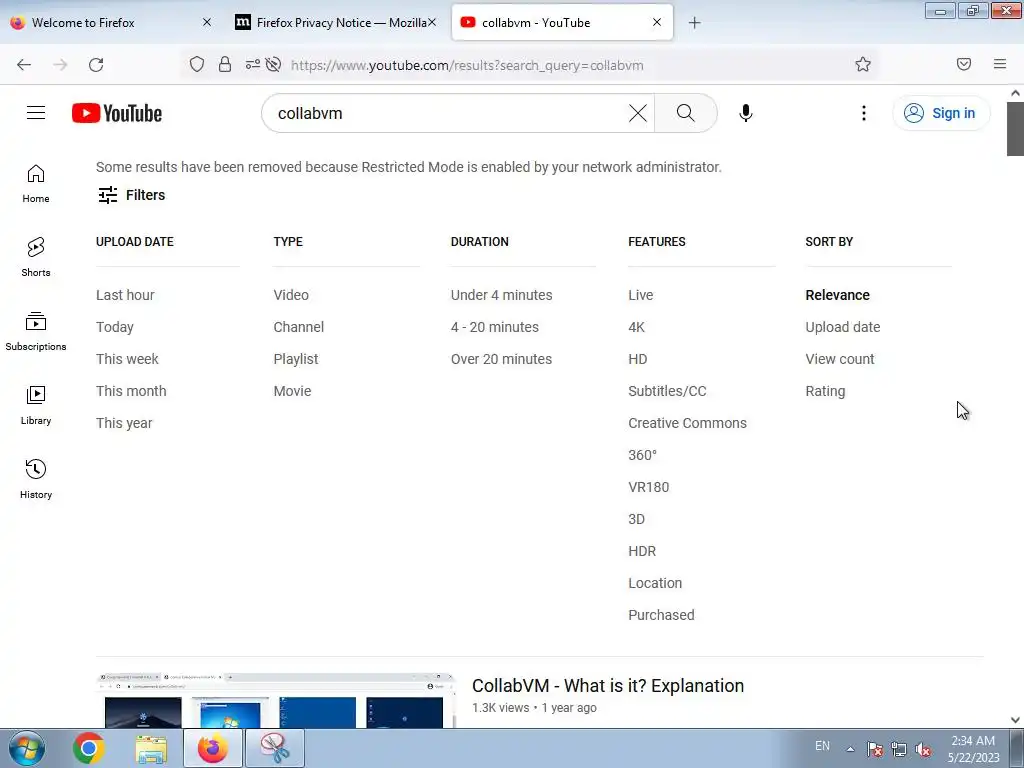Screen dimensions: 1024x768
Task: Enable the Creative Commons filter
Action: [688, 423]
